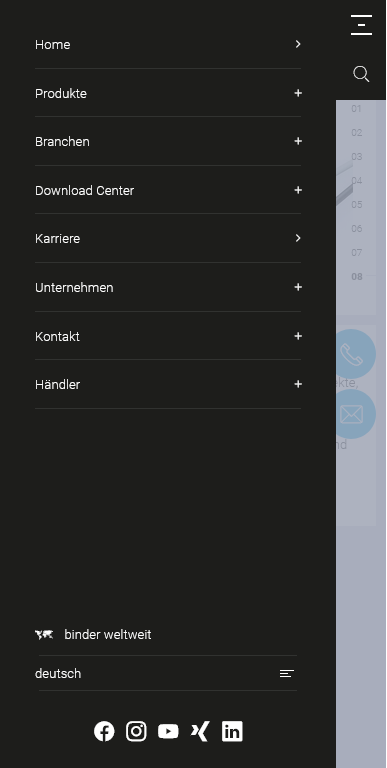Expand the Produkte submenu plus

298,93
